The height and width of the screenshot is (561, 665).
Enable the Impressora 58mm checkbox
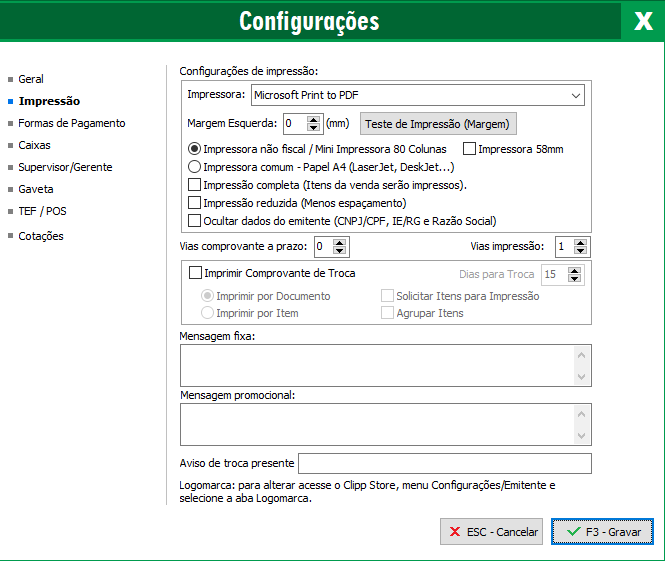(469, 149)
